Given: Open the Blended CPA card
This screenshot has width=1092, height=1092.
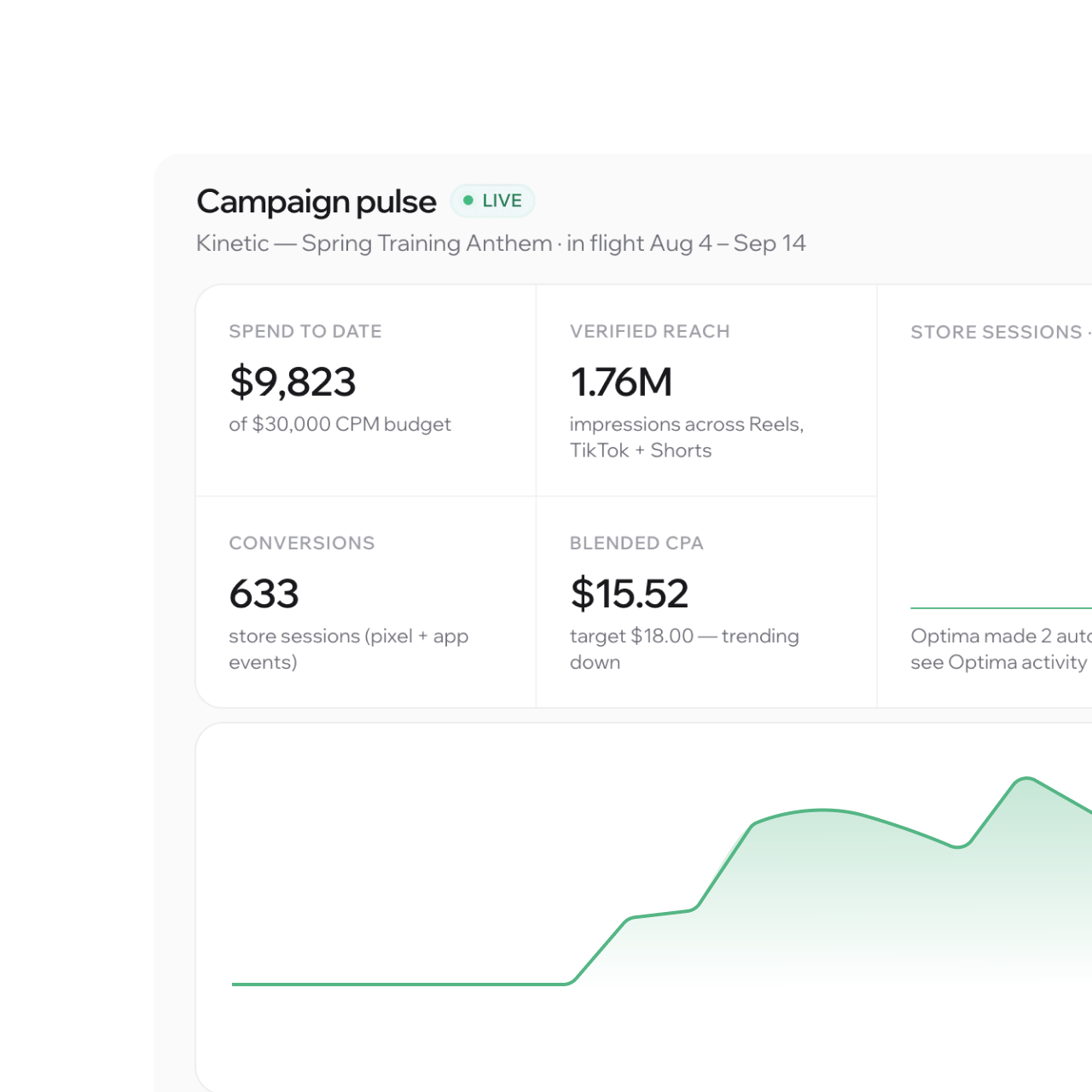Looking at the screenshot, I should (706, 602).
